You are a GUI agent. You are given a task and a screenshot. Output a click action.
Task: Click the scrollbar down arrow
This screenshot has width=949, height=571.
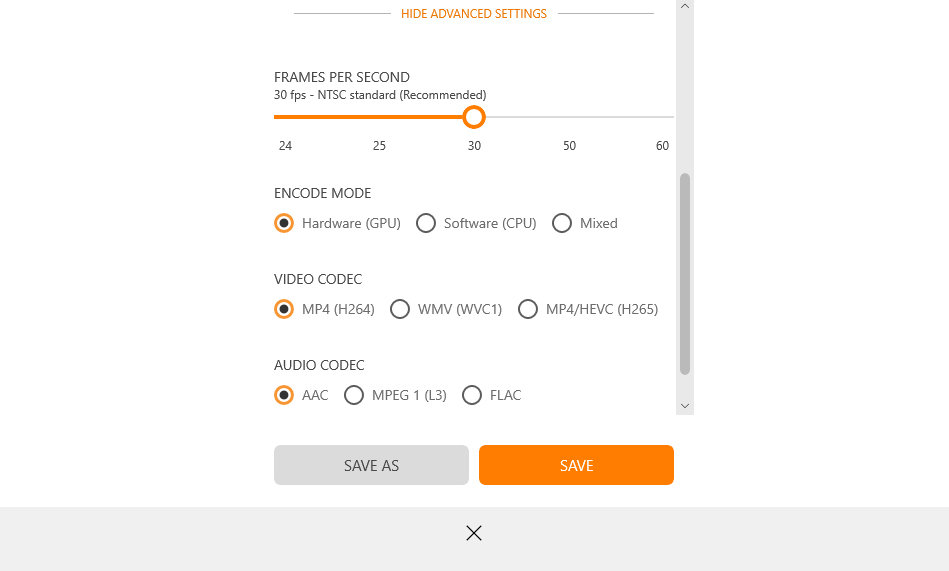pyautogui.click(x=685, y=406)
